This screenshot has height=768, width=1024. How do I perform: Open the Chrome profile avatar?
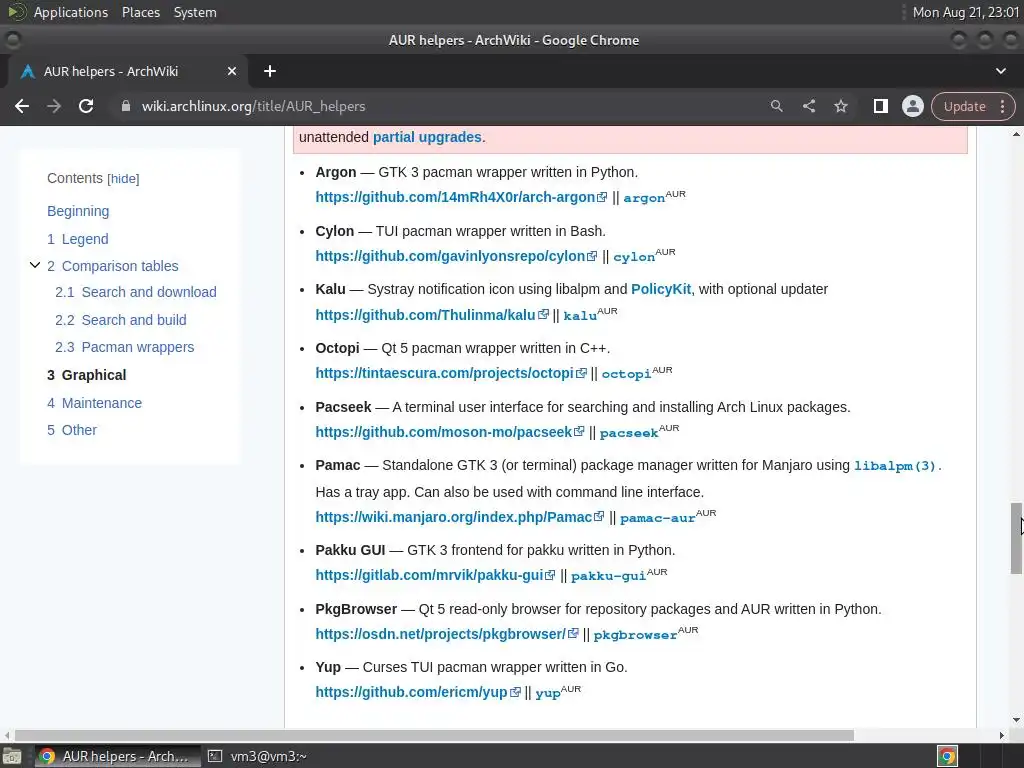(912, 106)
